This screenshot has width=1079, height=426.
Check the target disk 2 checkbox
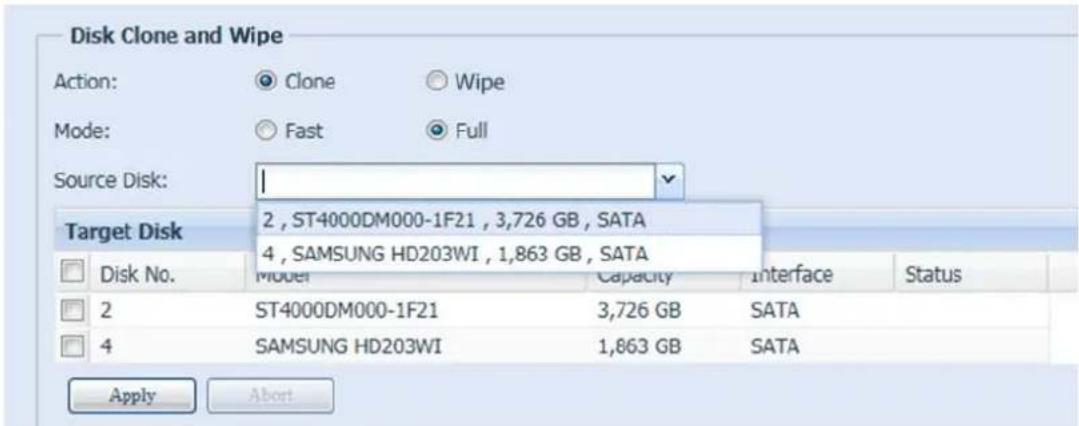click(x=71, y=312)
